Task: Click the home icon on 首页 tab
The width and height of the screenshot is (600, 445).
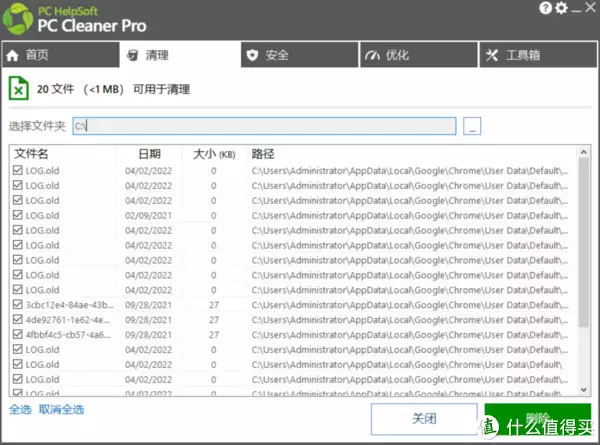Action: pos(13,55)
